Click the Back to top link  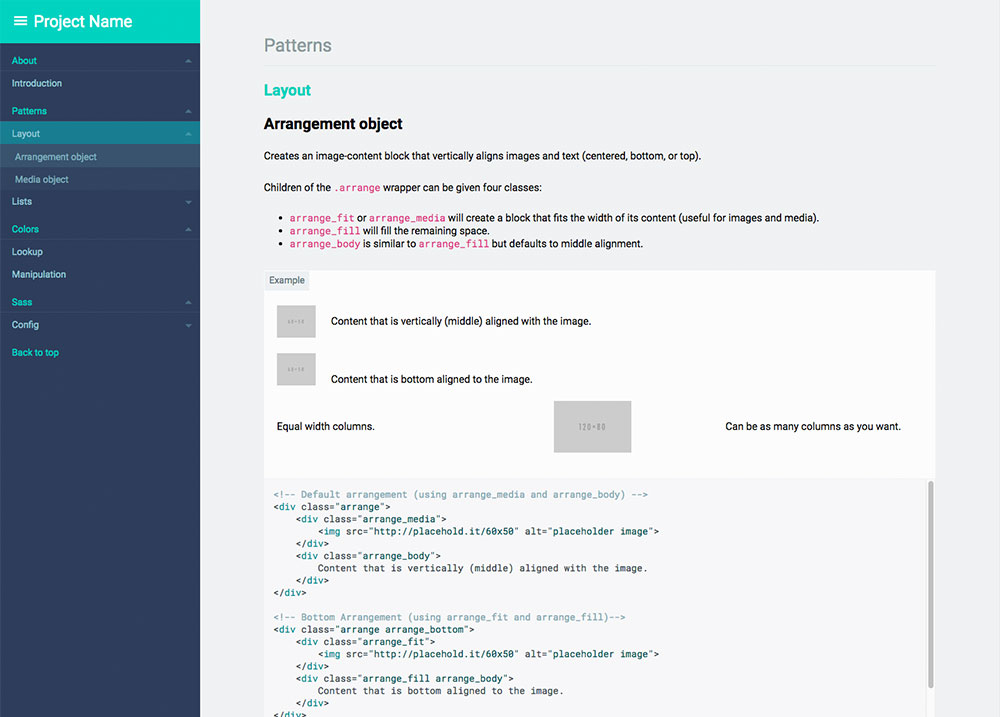coord(35,352)
